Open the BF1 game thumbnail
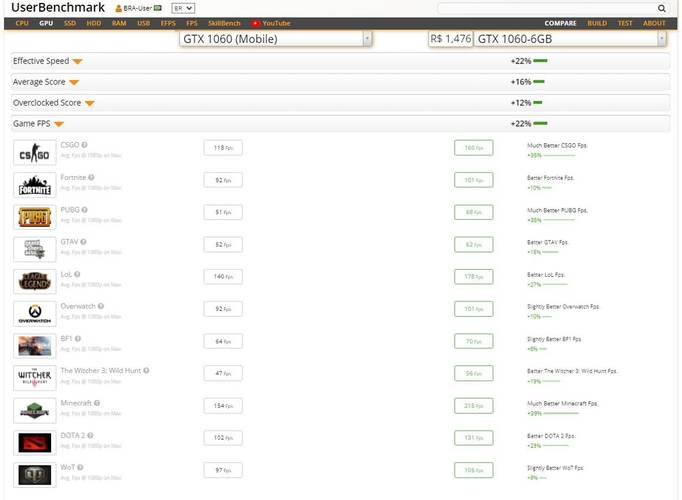Viewport: 682px width, 500px height. pyautogui.click(x=35, y=346)
